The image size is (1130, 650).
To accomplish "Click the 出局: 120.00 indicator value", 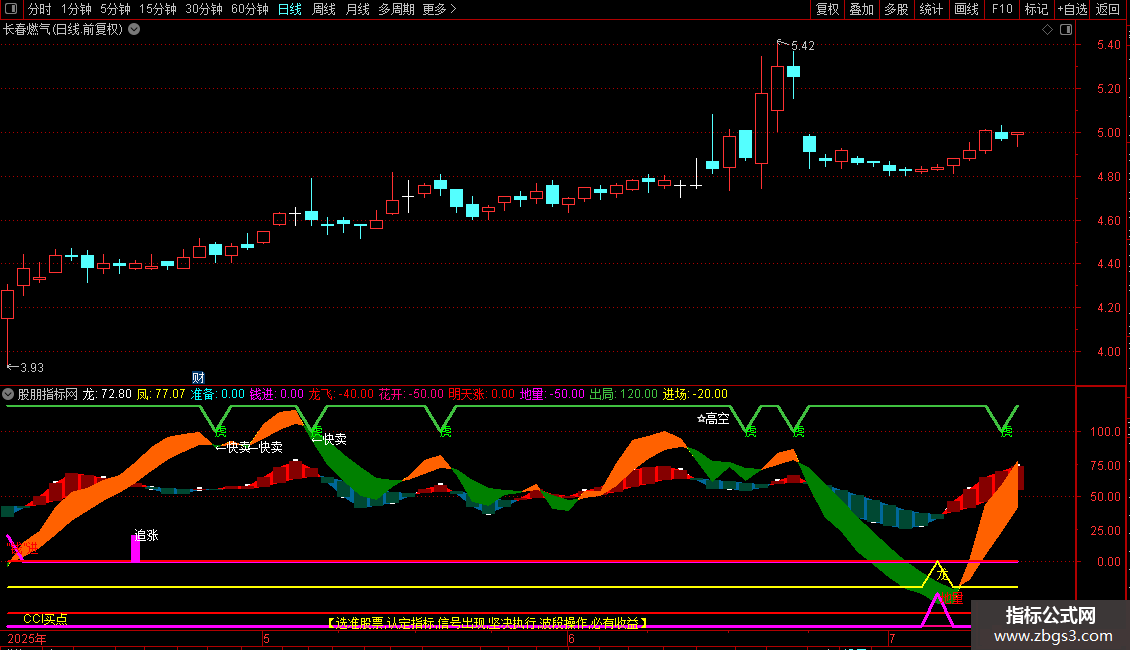I will click(623, 394).
